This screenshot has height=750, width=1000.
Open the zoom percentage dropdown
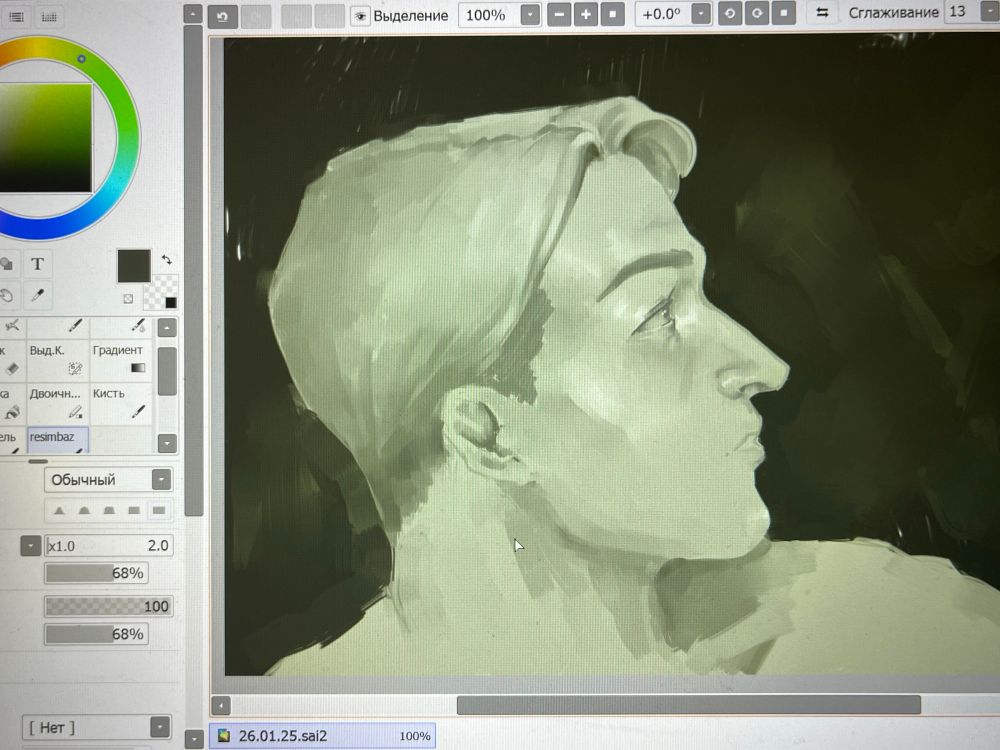[530, 14]
